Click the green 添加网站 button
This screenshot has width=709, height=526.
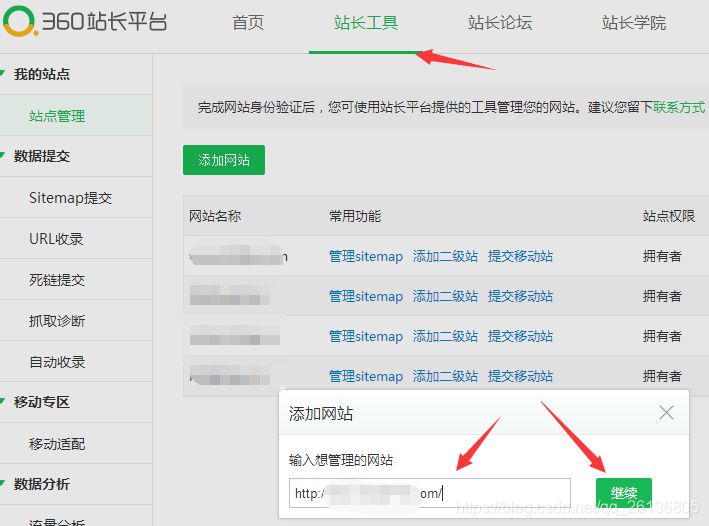pos(224,160)
